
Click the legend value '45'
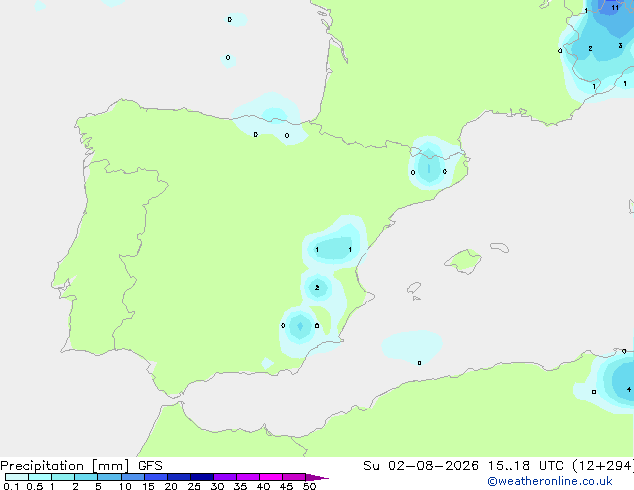[x=286, y=486]
